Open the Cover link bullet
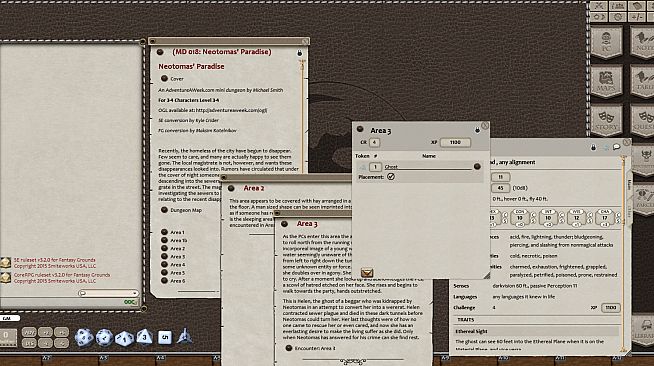Image resolution: width=654 pixels, height=366 pixels. pos(164,78)
